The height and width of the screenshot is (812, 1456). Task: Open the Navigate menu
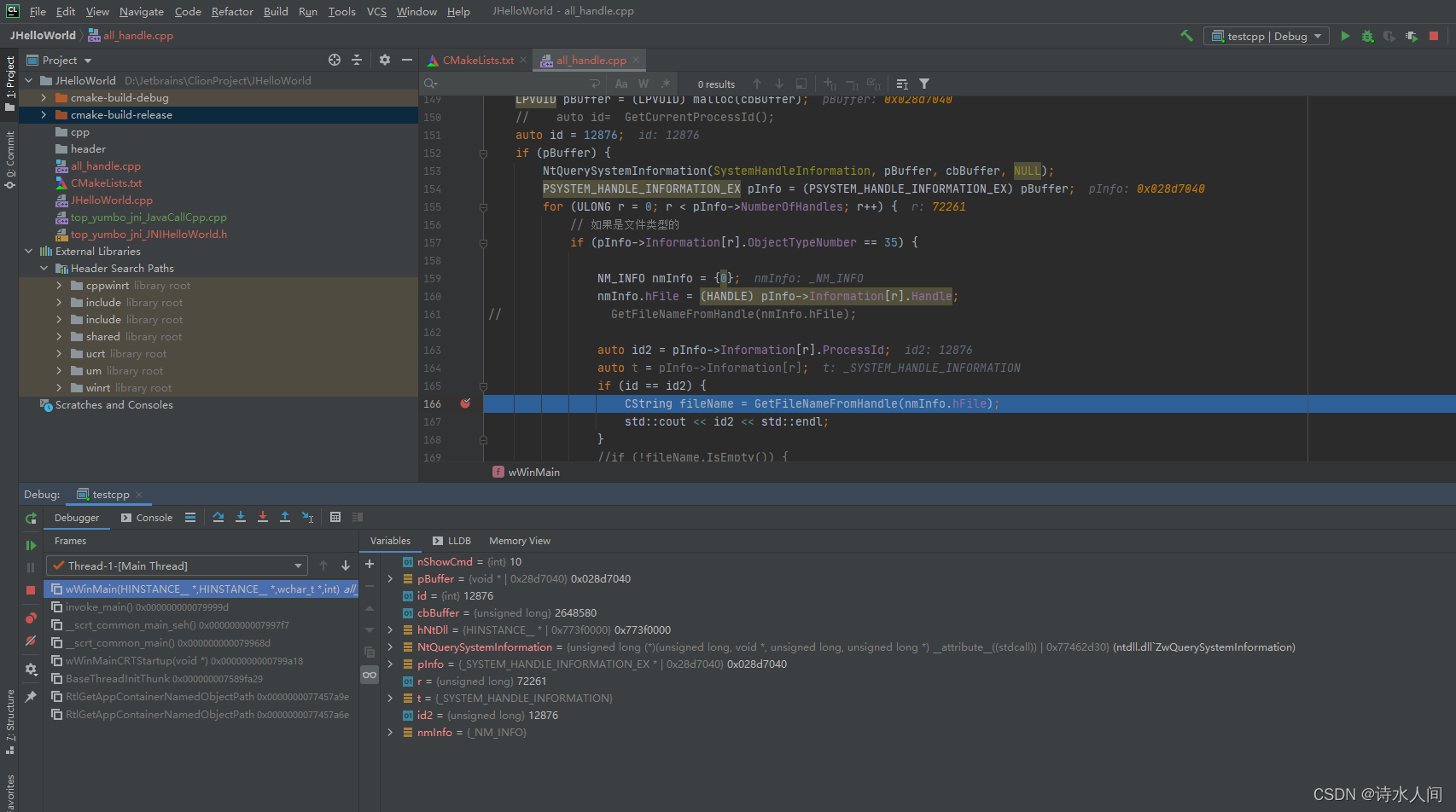click(x=142, y=11)
